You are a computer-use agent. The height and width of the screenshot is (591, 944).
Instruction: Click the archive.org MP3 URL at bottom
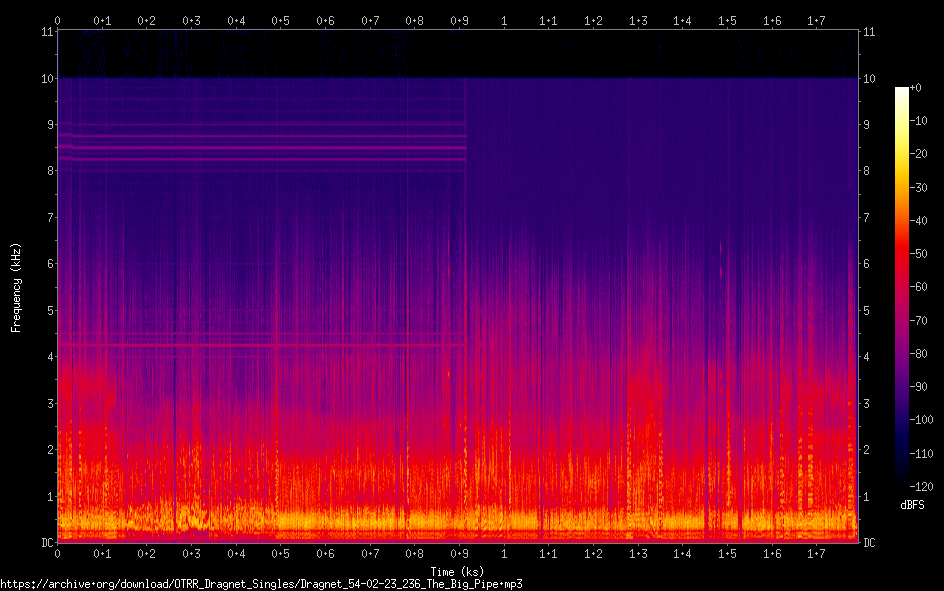pyautogui.click(x=261, y=583)
